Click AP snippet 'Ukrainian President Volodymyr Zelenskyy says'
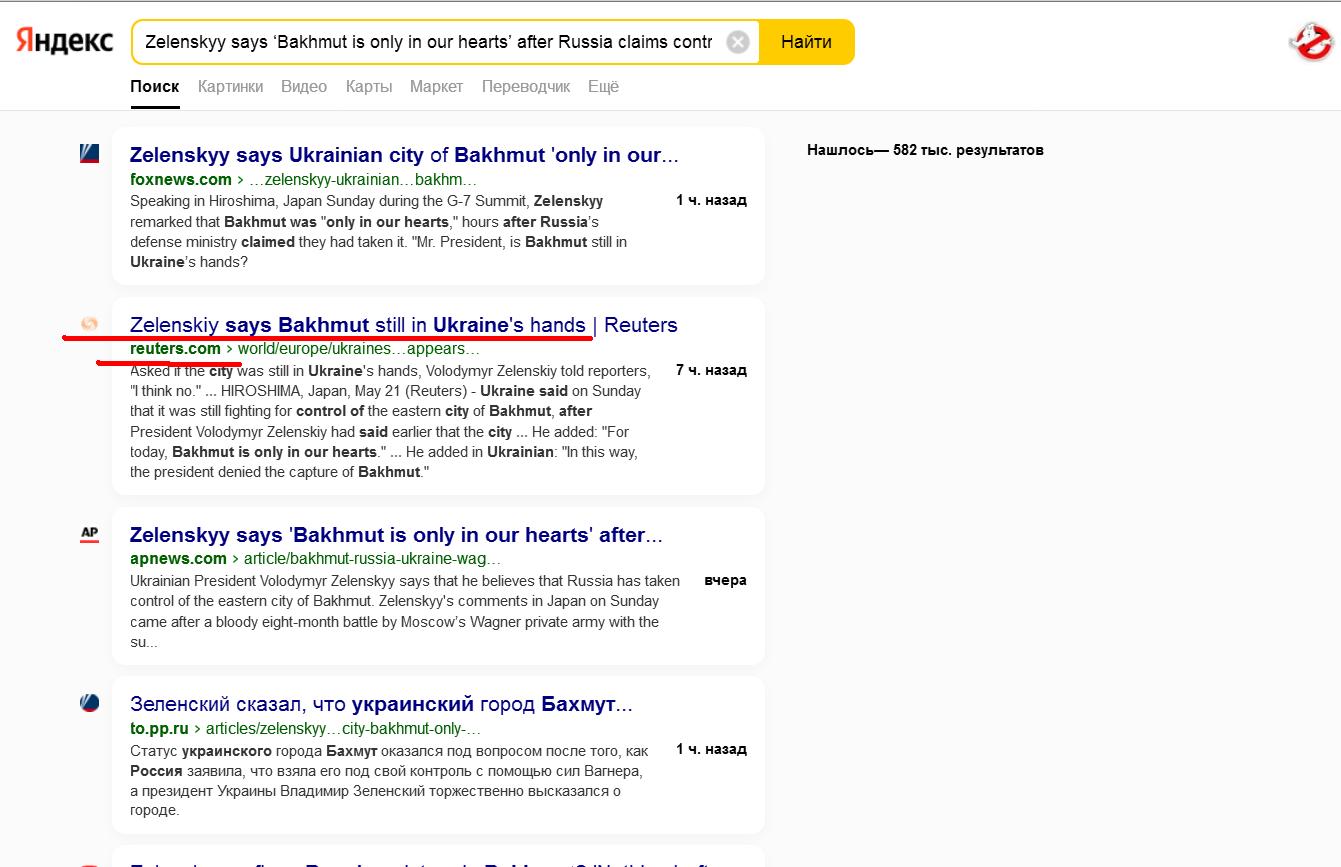 click(x=405, y=611)
